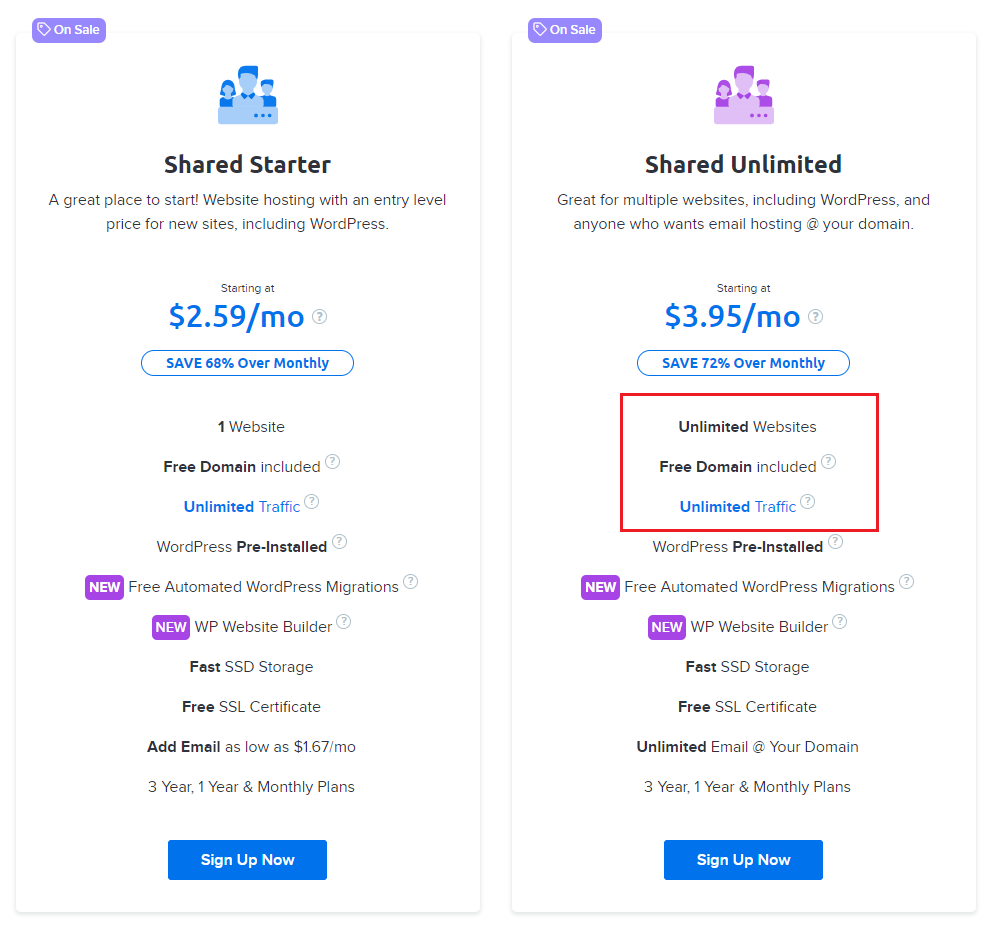Open Unlimited Traffic link in Shared Starter
988x928 pixels.
pyautogui.click(x=241, y=507)
